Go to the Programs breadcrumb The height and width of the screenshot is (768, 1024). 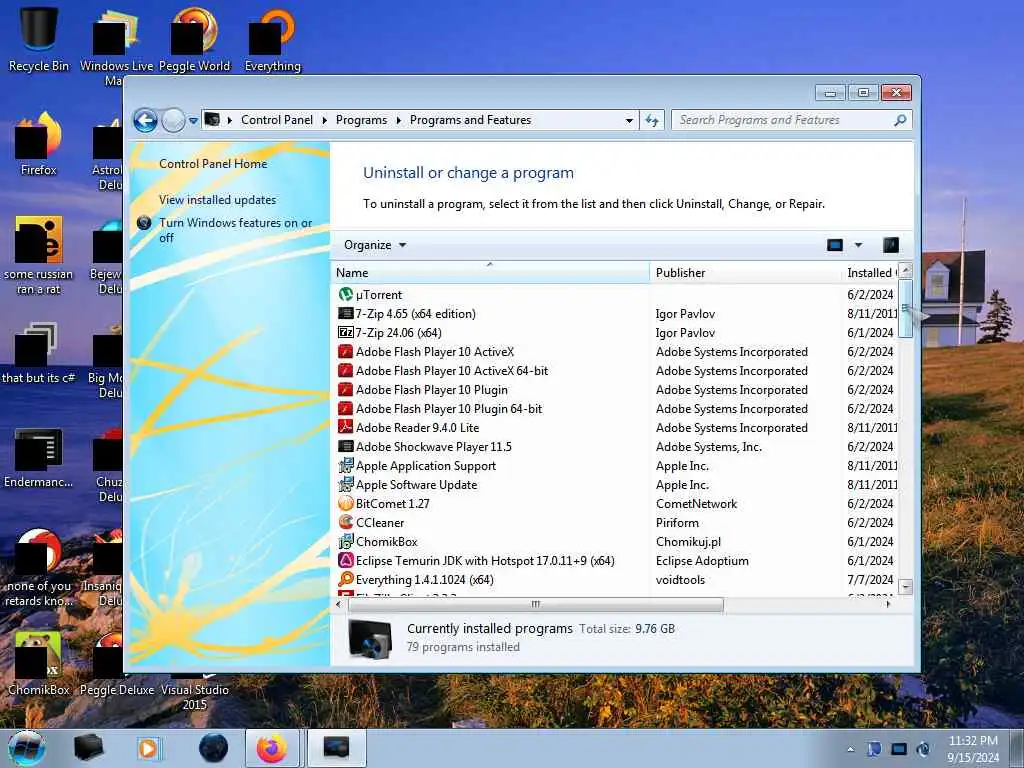tap(361, 120)
